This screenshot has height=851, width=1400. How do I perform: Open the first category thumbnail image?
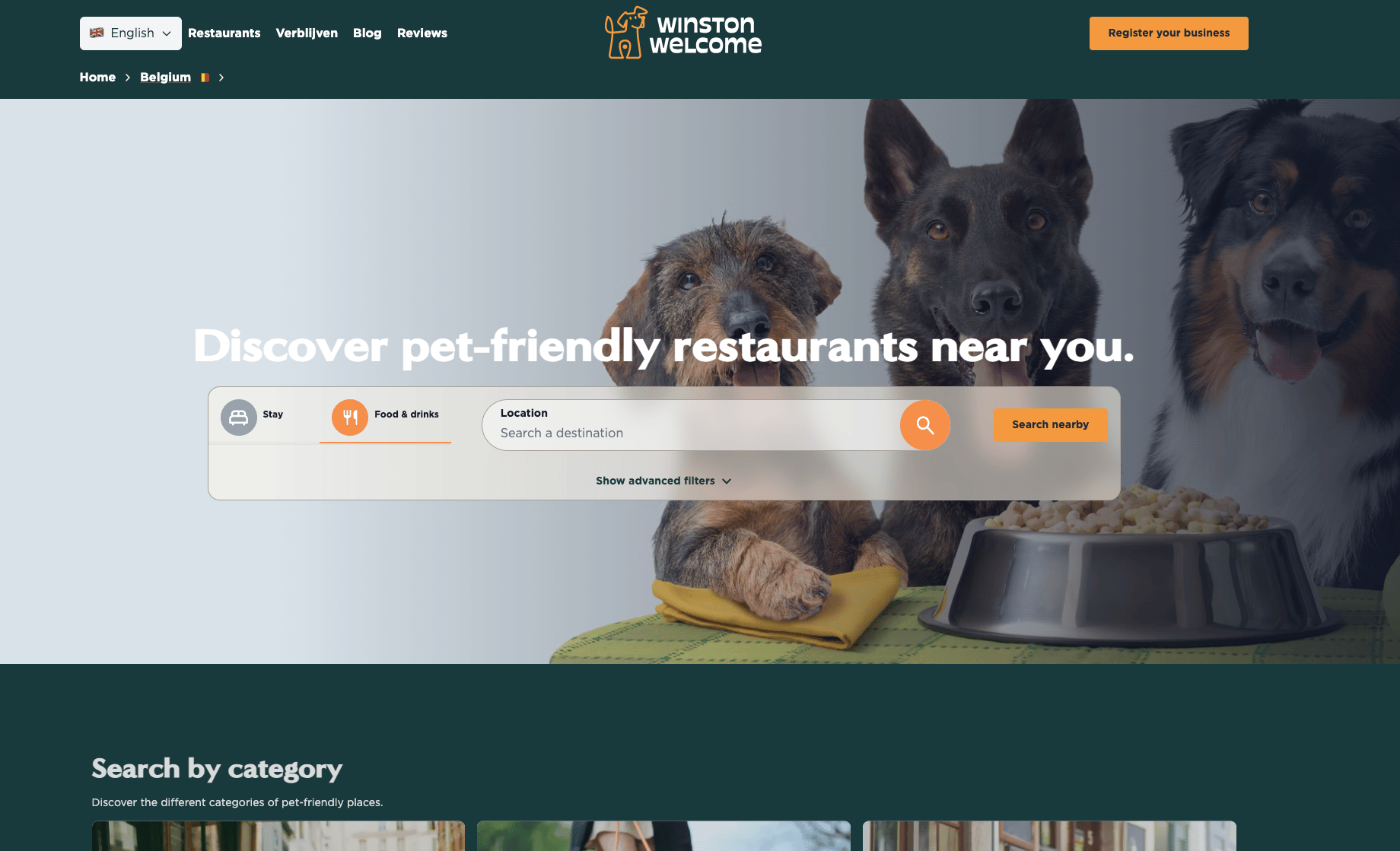pyautogui.click(x=278, y=836)
